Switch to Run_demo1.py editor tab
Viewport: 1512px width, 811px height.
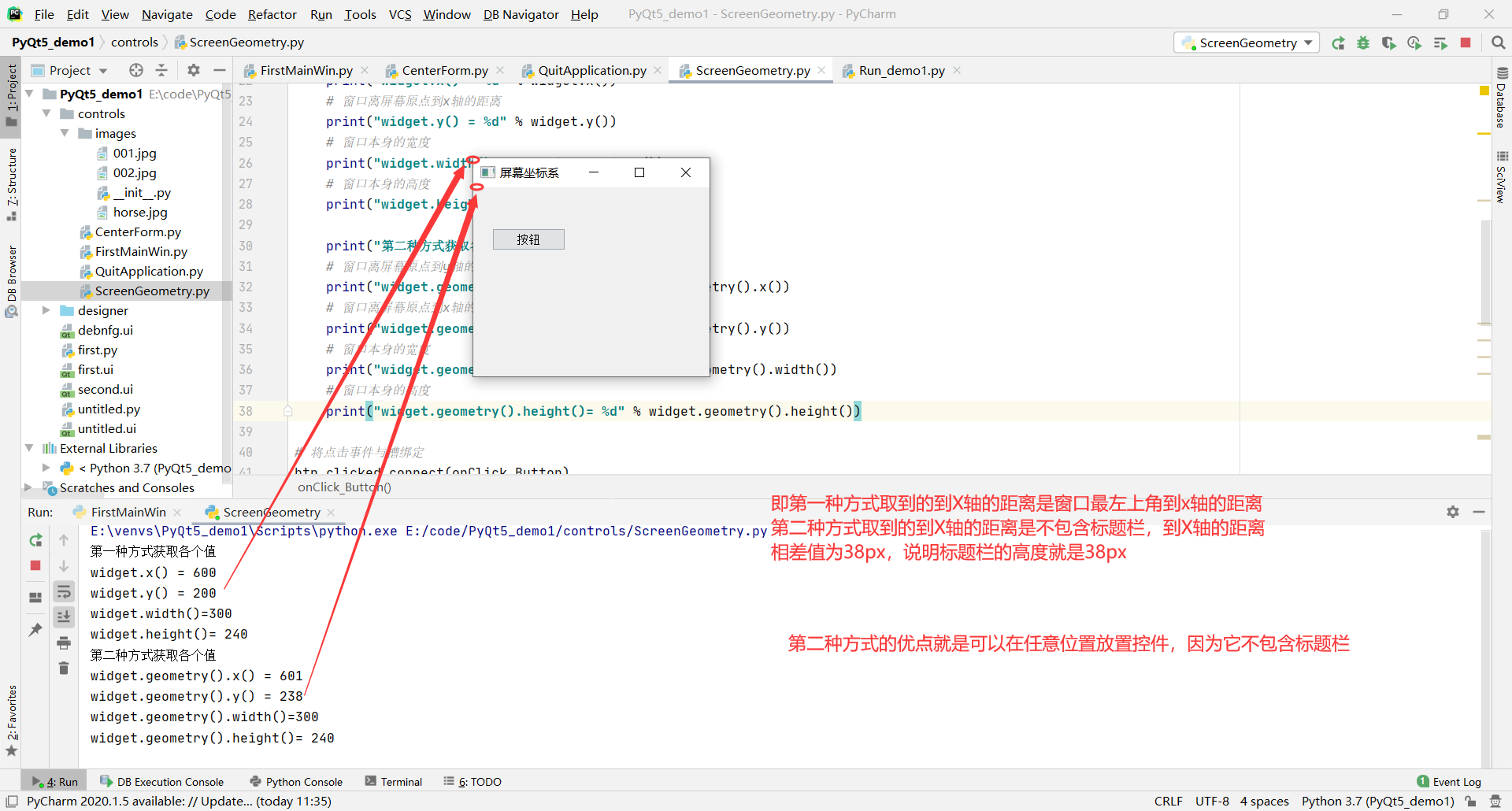[x=902, y=70]
